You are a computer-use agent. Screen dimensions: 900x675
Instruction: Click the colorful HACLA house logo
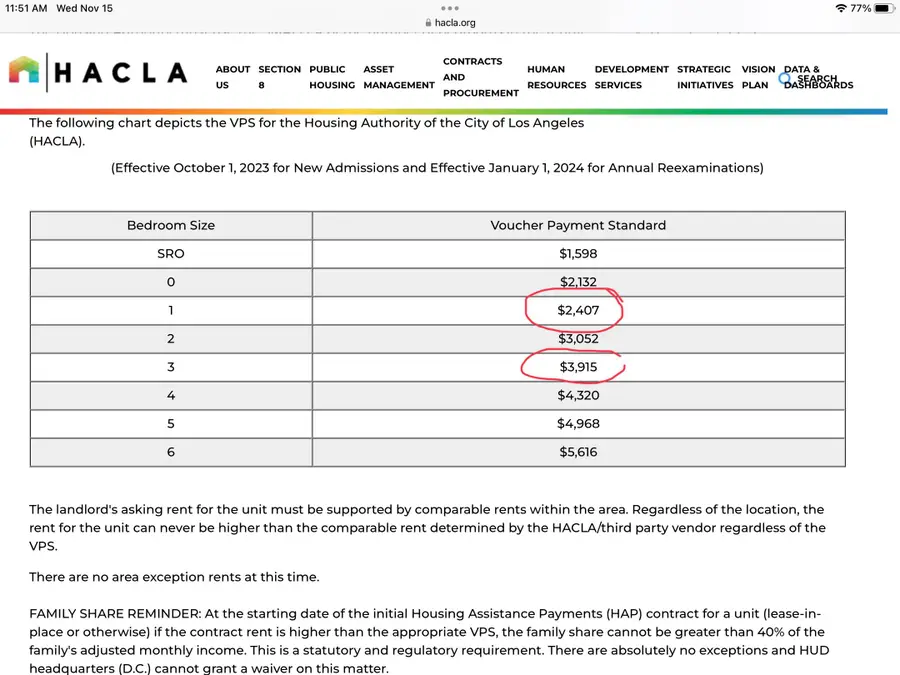26,72
